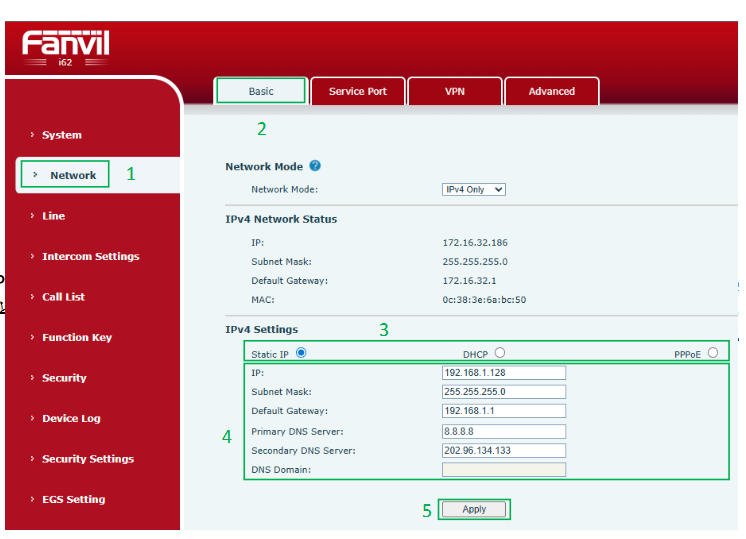Click the Subnet Mask input field
The width and height of the screenshot is (746, 539).
504,392
